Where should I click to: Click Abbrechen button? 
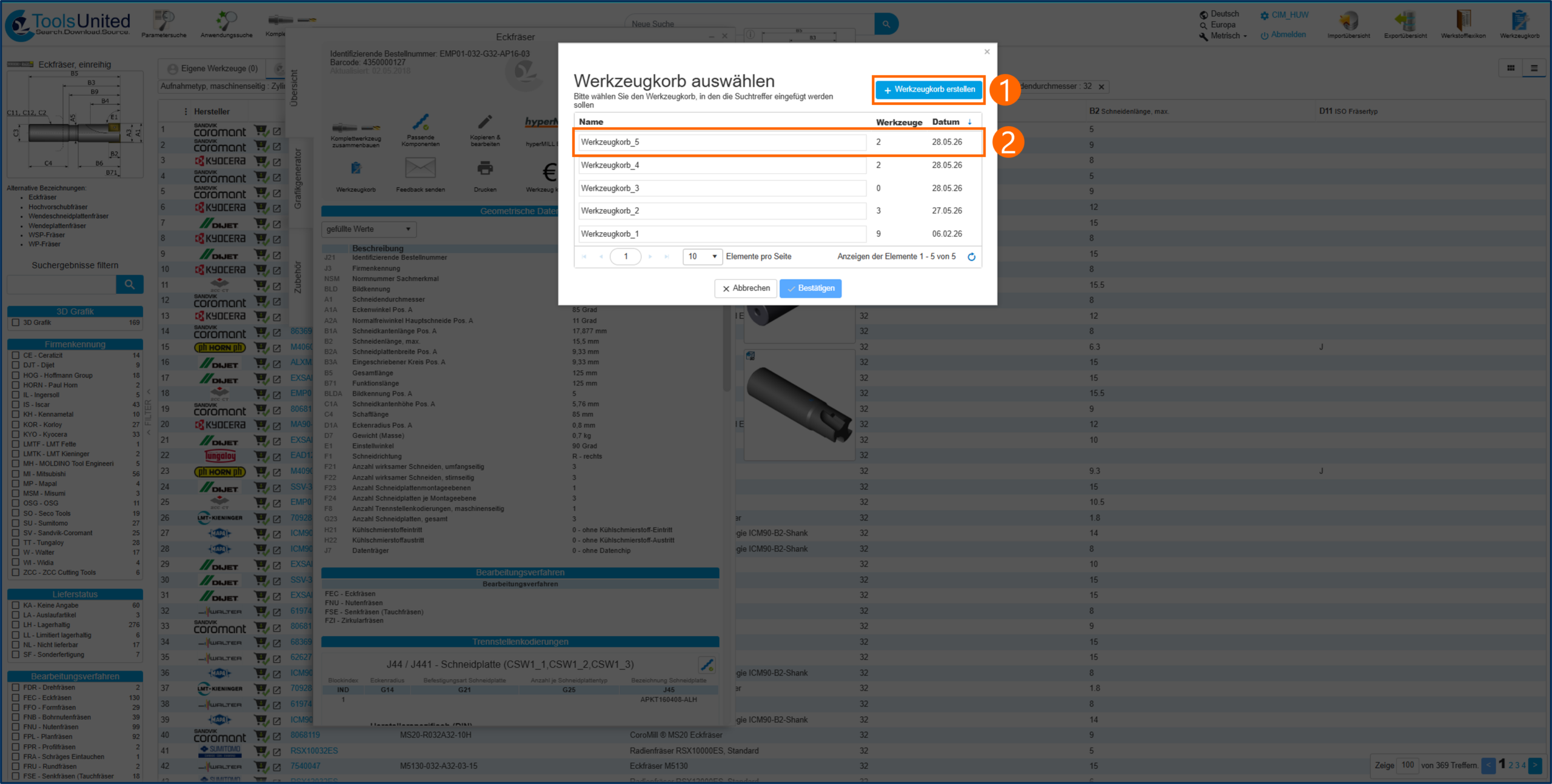pyautogui.click(x=746, y=288)
